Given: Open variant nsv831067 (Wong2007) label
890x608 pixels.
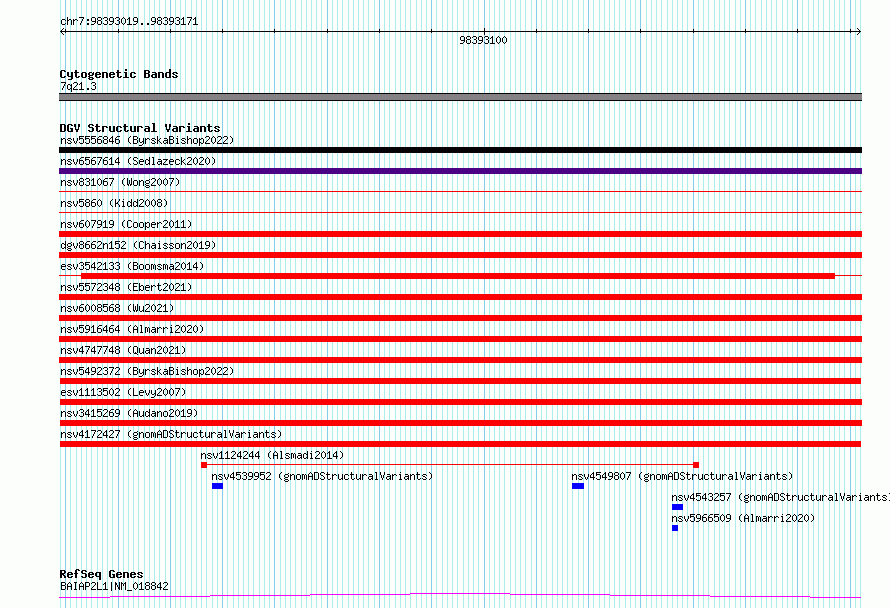Looking at the screenshot, I should click(x=120, y=182).
